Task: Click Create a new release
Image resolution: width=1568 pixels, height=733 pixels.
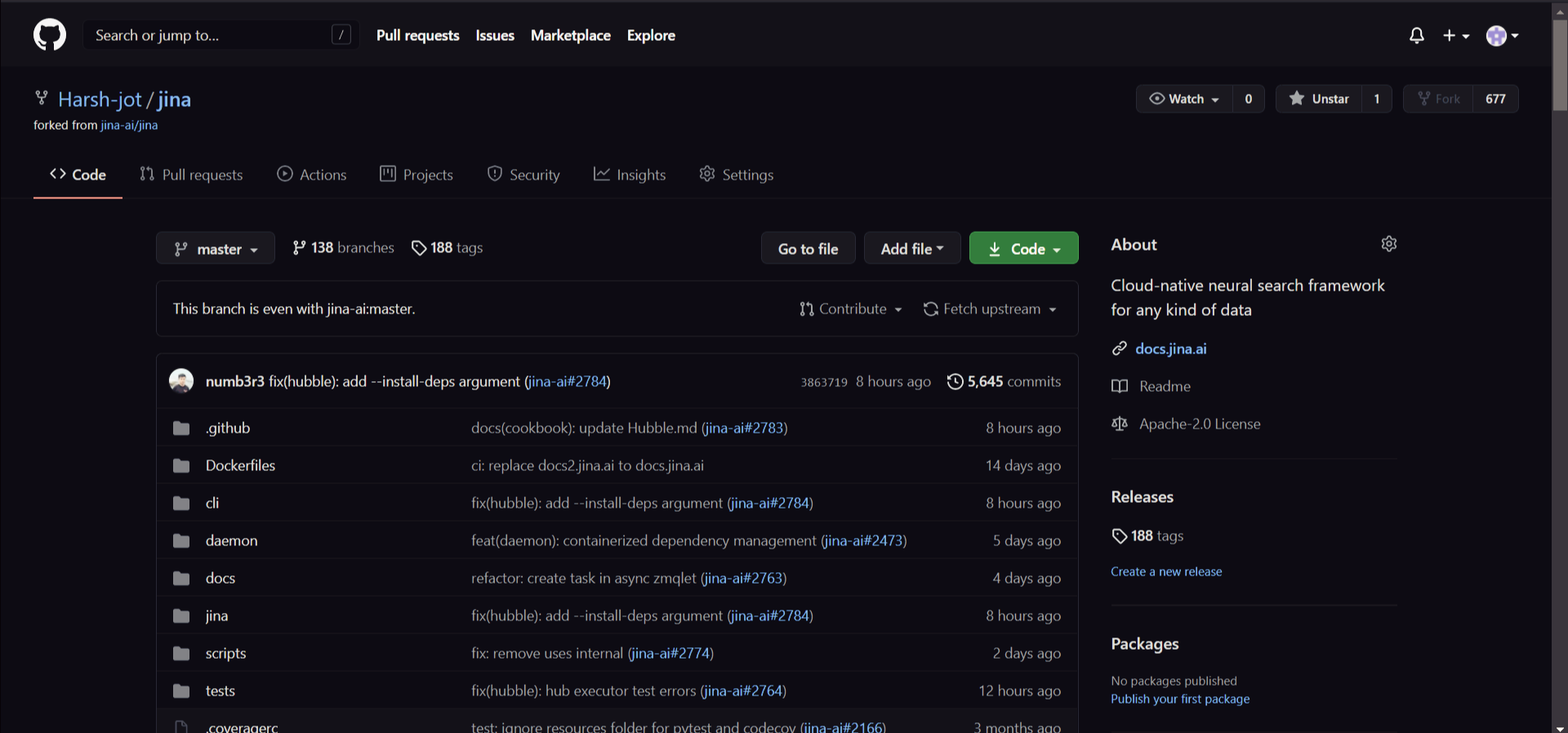Action: click(x=1166, y=571)
